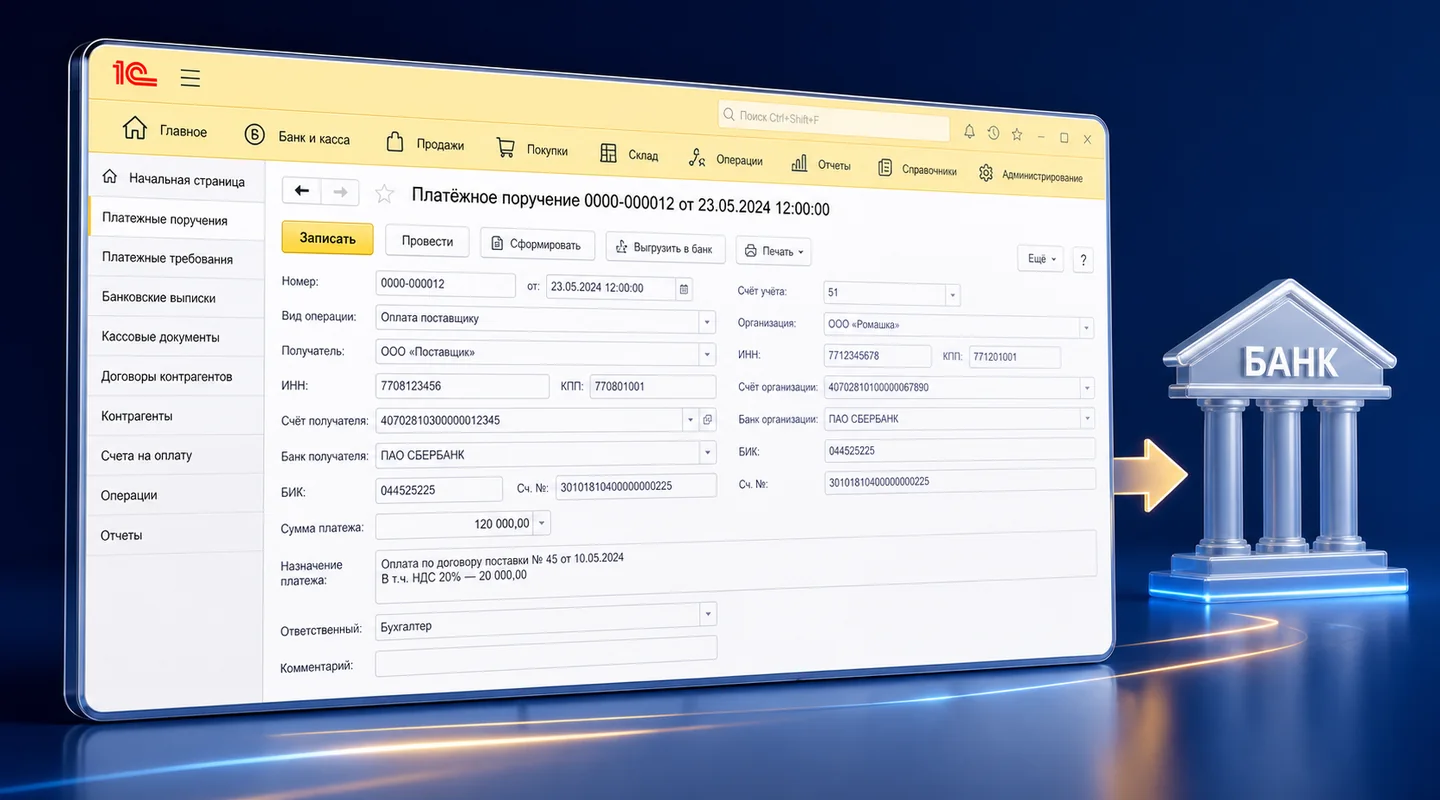Expand the Счёт получателя dropdown arrow
Image resolution: width=1440 pixels, height=800 pixels.
690,420
